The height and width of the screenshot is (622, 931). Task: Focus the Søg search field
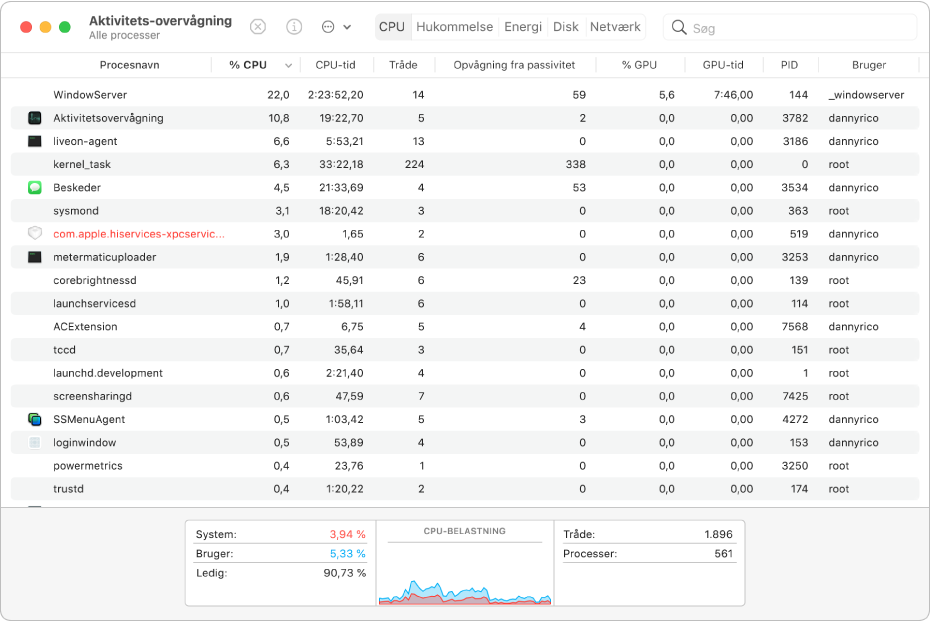(x=790, y=28)
